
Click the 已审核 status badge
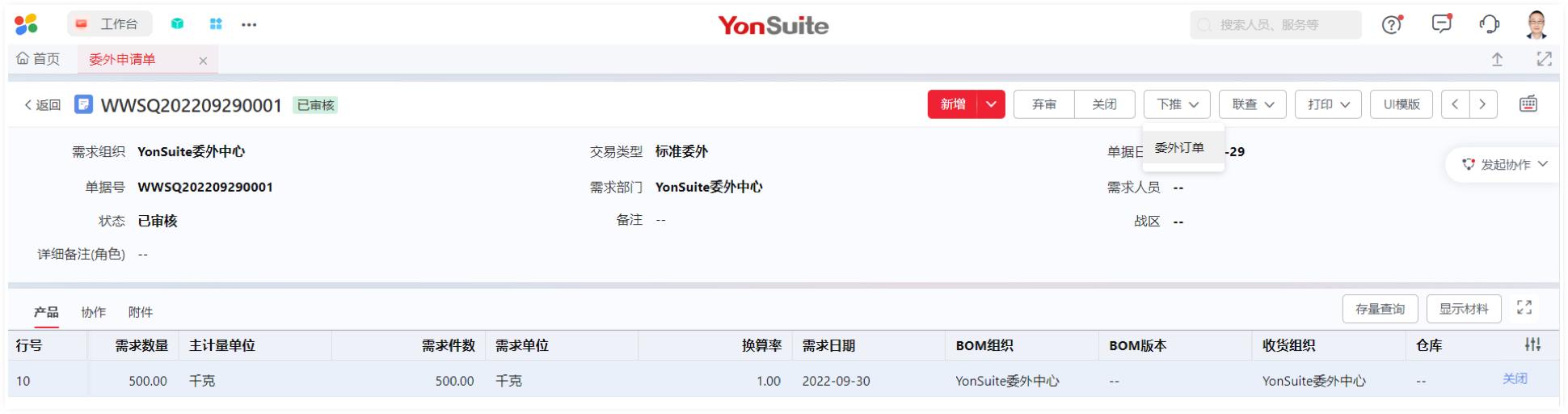(315, 105)
